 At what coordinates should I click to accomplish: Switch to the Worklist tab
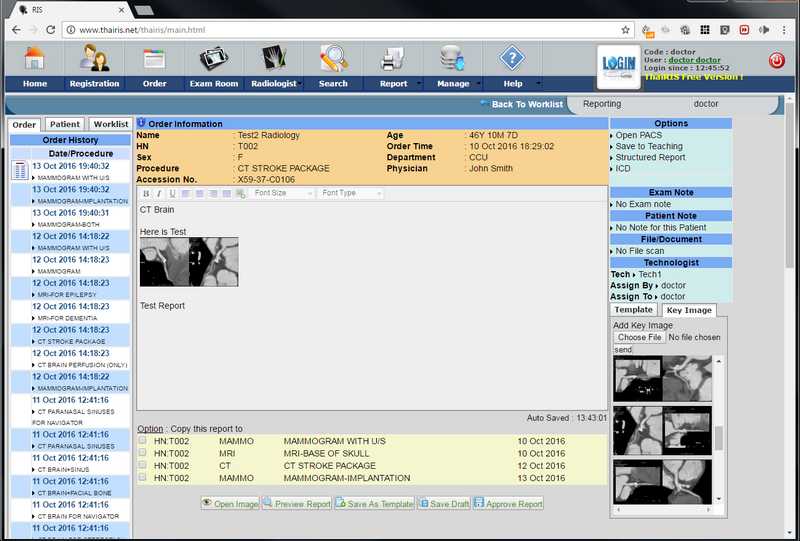pos(111,124)
